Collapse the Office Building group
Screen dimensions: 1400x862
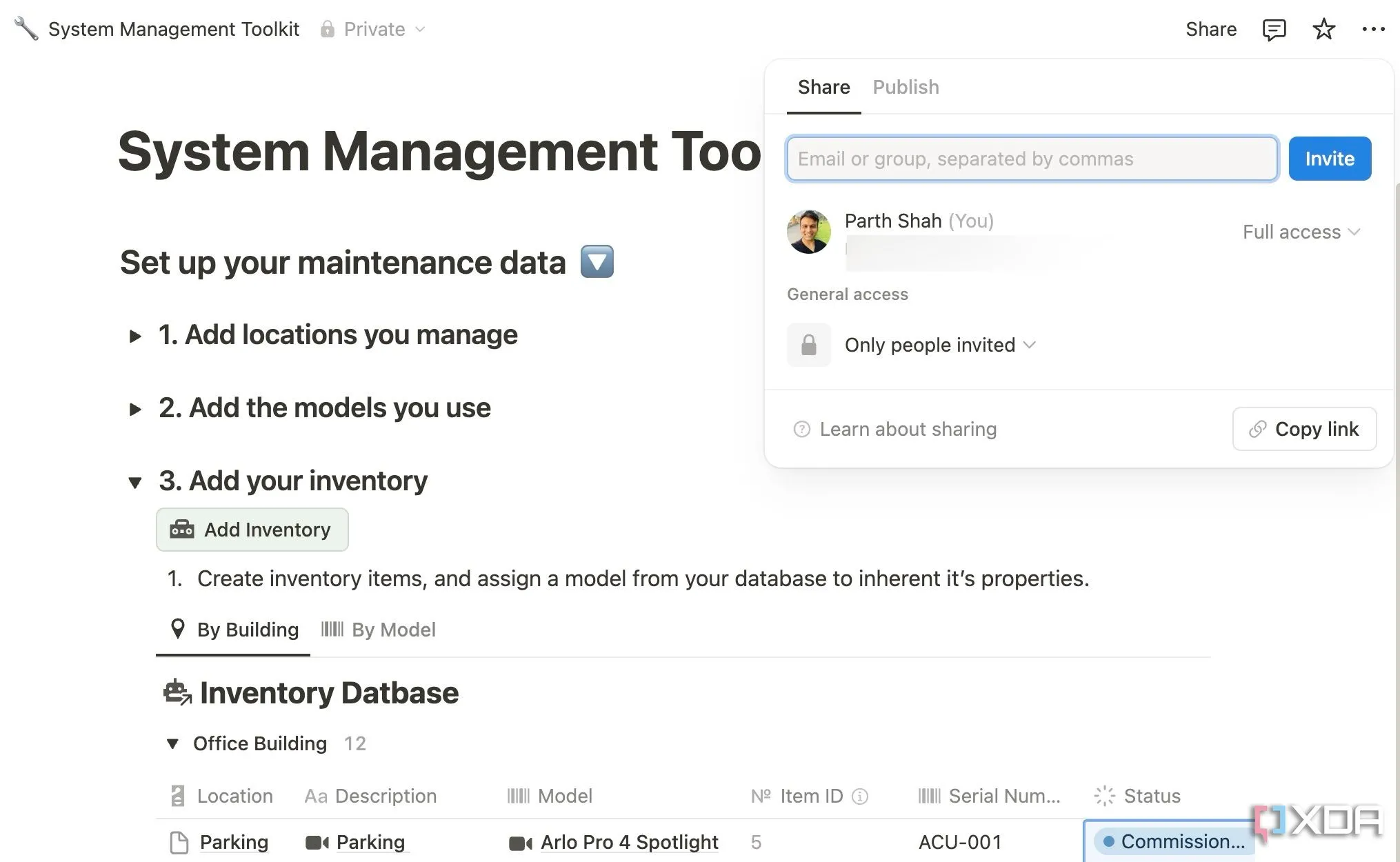172,743
